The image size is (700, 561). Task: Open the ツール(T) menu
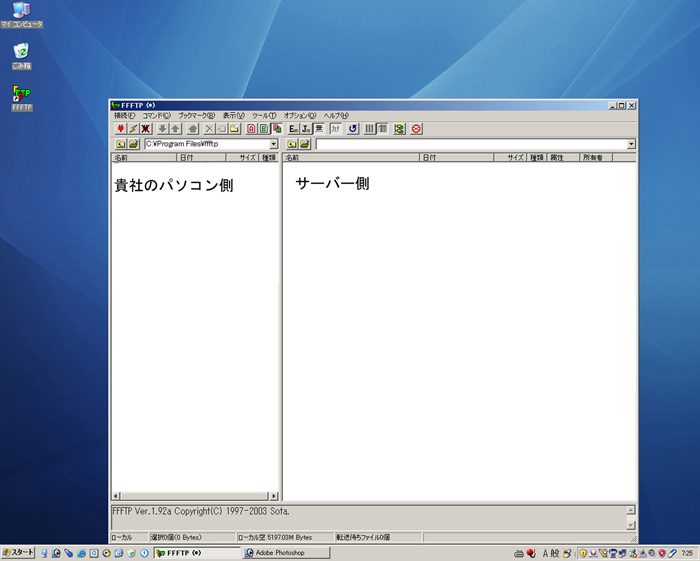pyautogui.click(x=264, y=116)
